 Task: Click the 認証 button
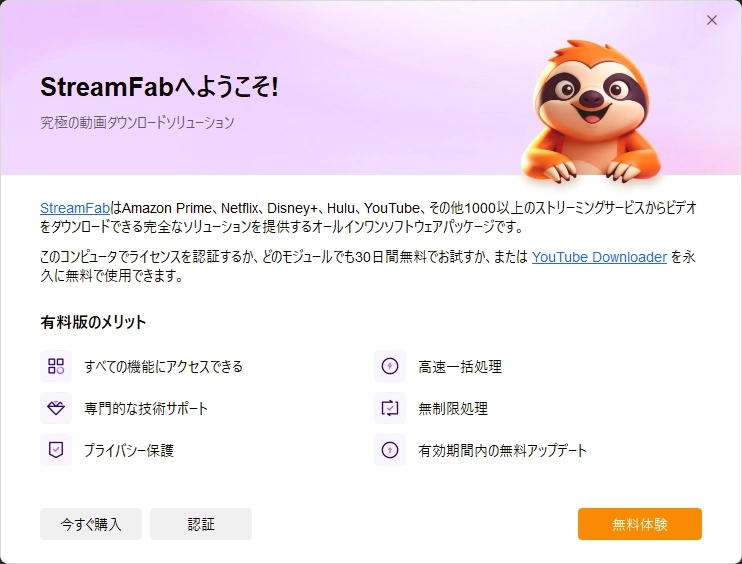[201, 524]
